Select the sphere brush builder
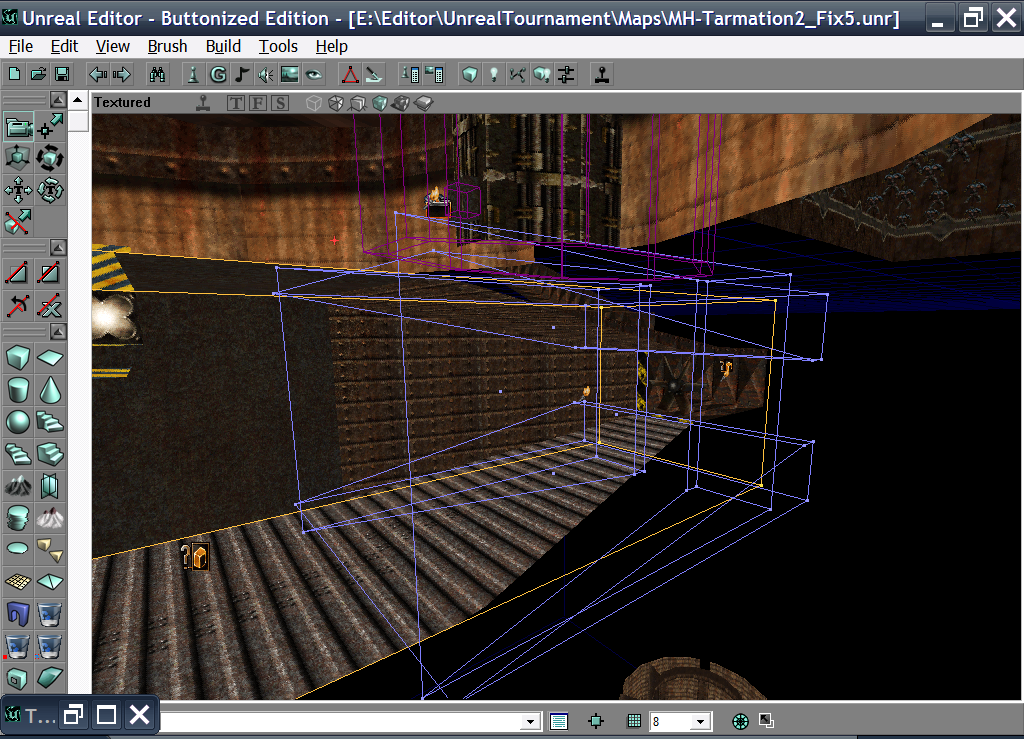Image resolution: width=1024 pixels, height=739 pixels. click(x=17, y=423)
